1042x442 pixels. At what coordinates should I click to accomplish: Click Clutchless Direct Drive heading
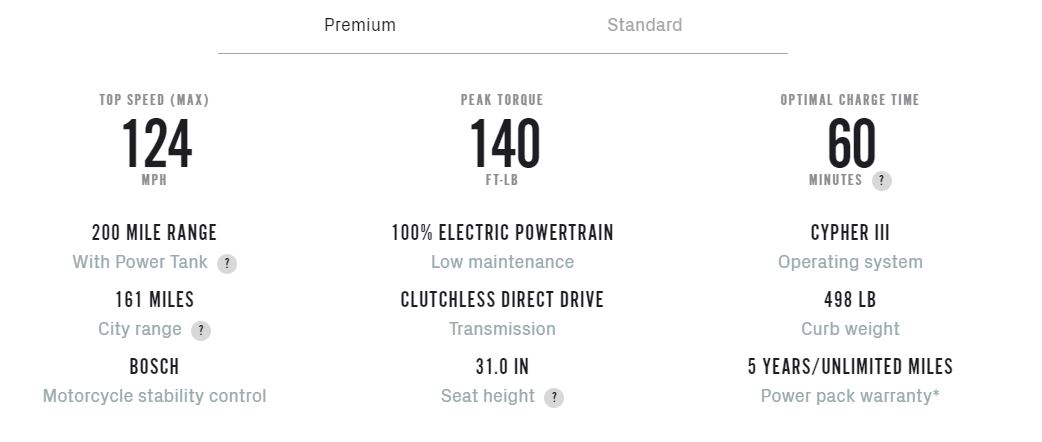[502, 300]
